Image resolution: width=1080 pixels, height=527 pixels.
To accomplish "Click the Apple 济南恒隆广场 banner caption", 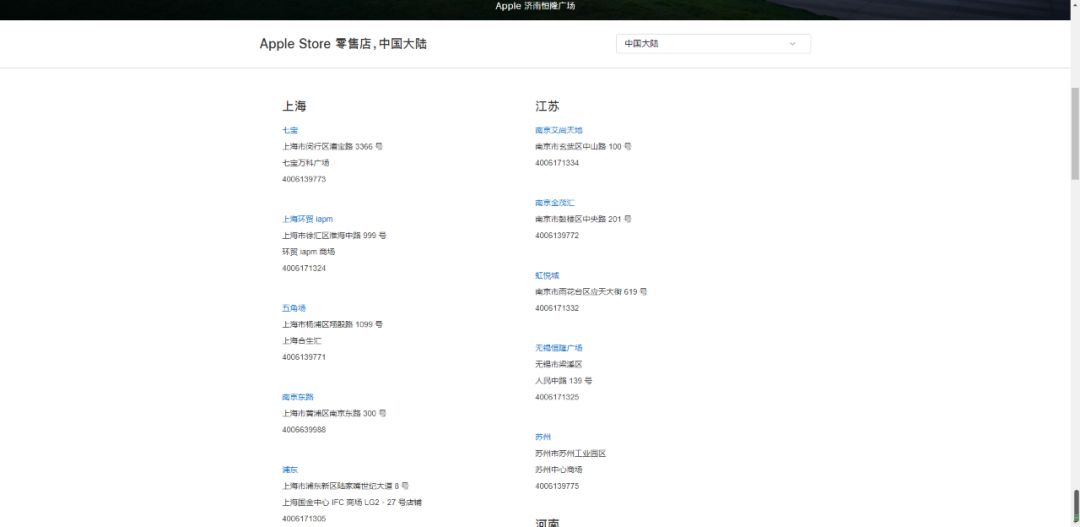I will 535,6.
